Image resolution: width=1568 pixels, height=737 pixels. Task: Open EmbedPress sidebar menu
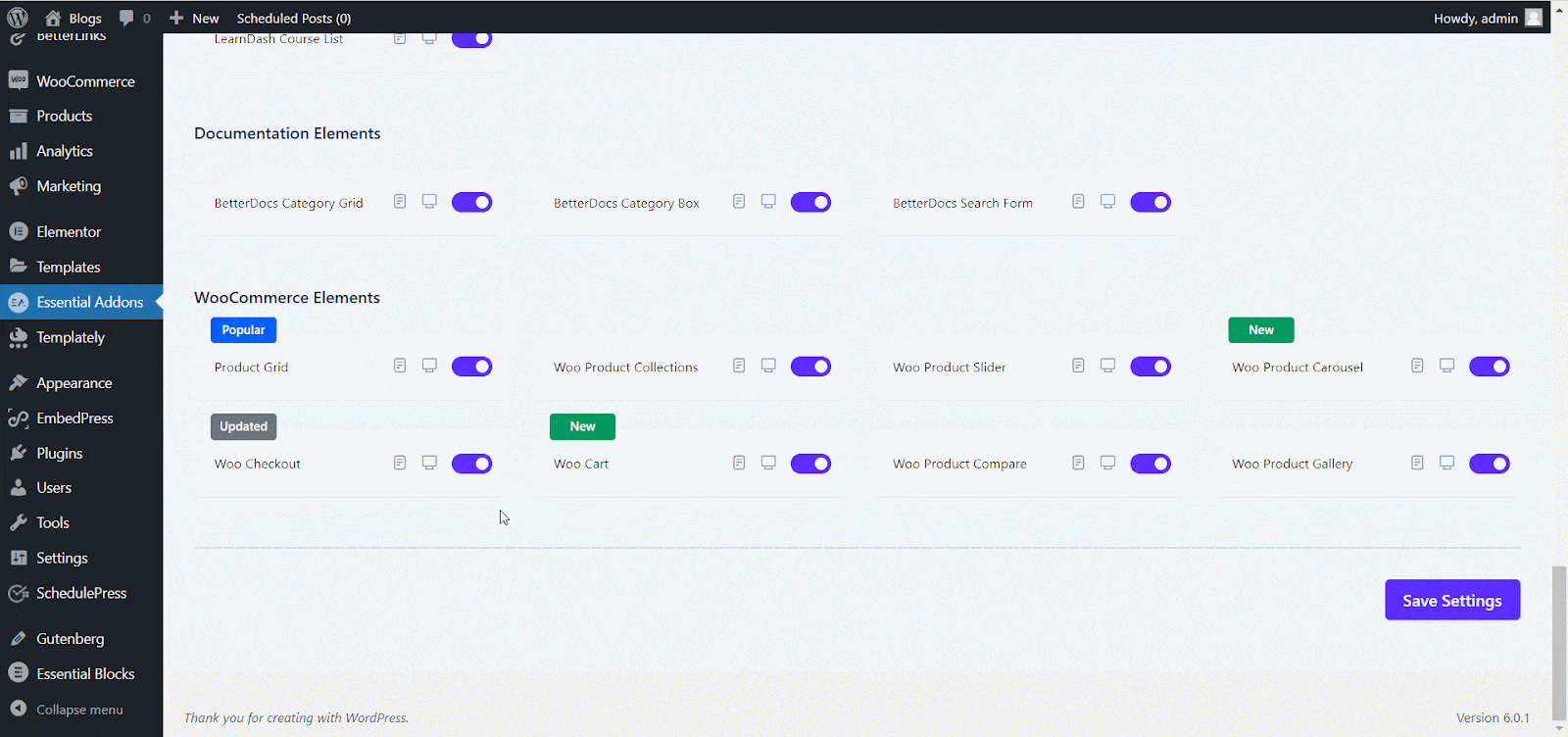click(x=81, y=418)
